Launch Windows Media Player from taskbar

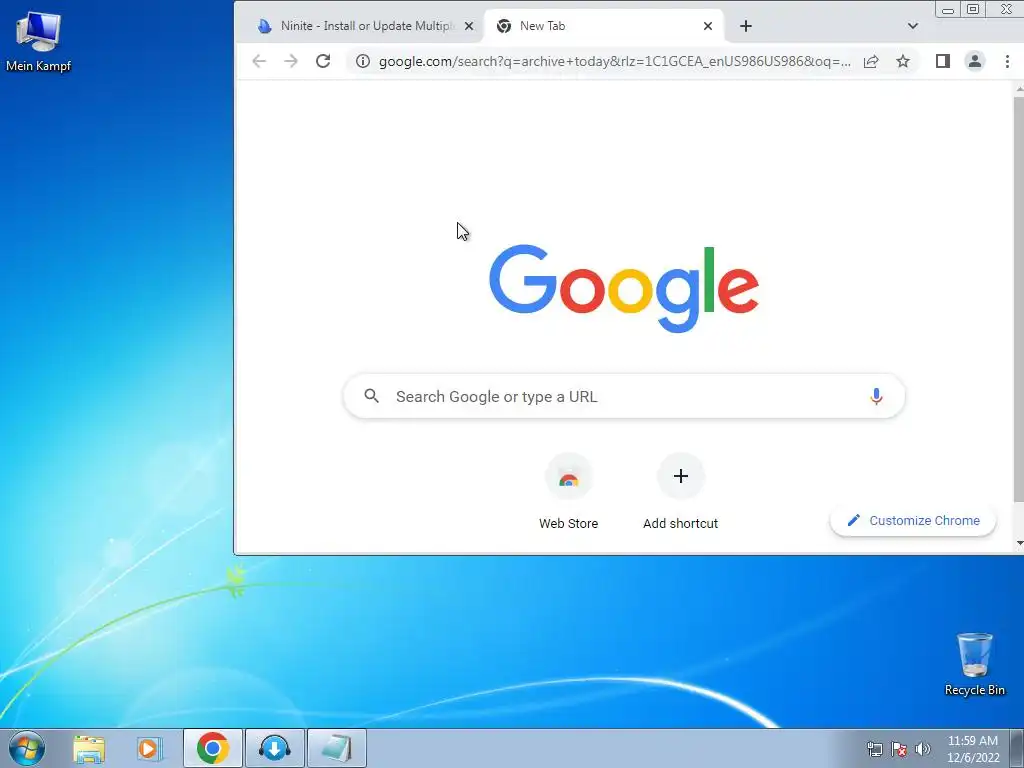coord(149,748)
